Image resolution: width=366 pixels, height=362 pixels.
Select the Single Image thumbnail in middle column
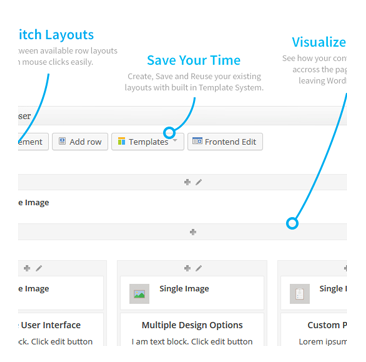(x=139, y=294)
